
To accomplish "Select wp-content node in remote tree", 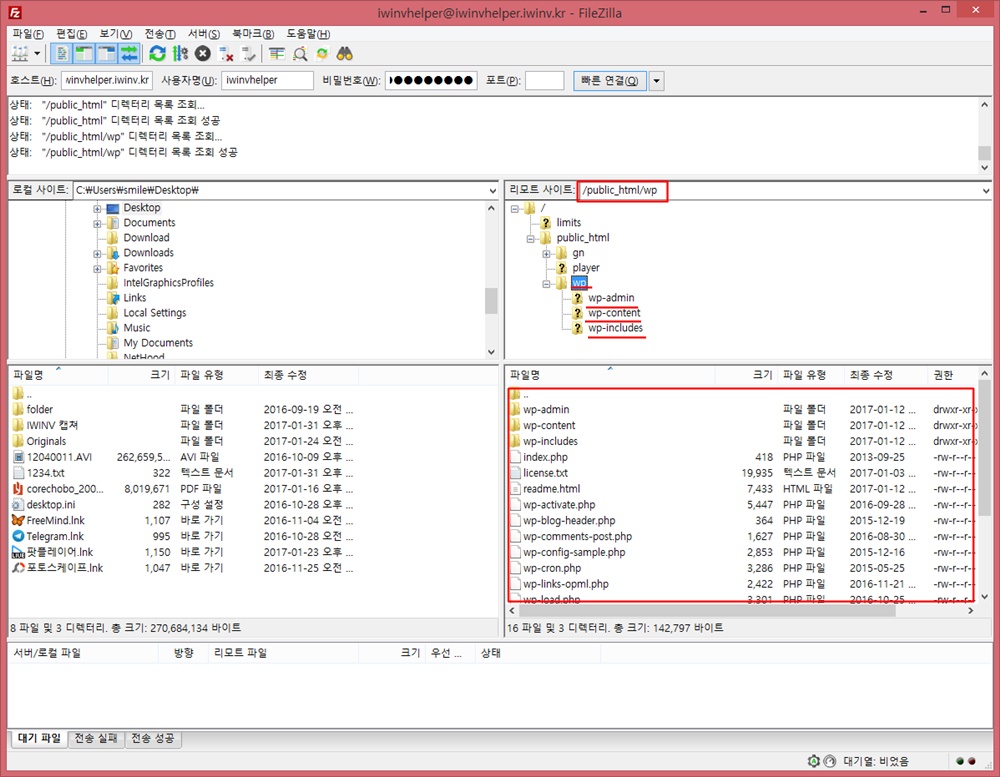I will coord(614,313).
